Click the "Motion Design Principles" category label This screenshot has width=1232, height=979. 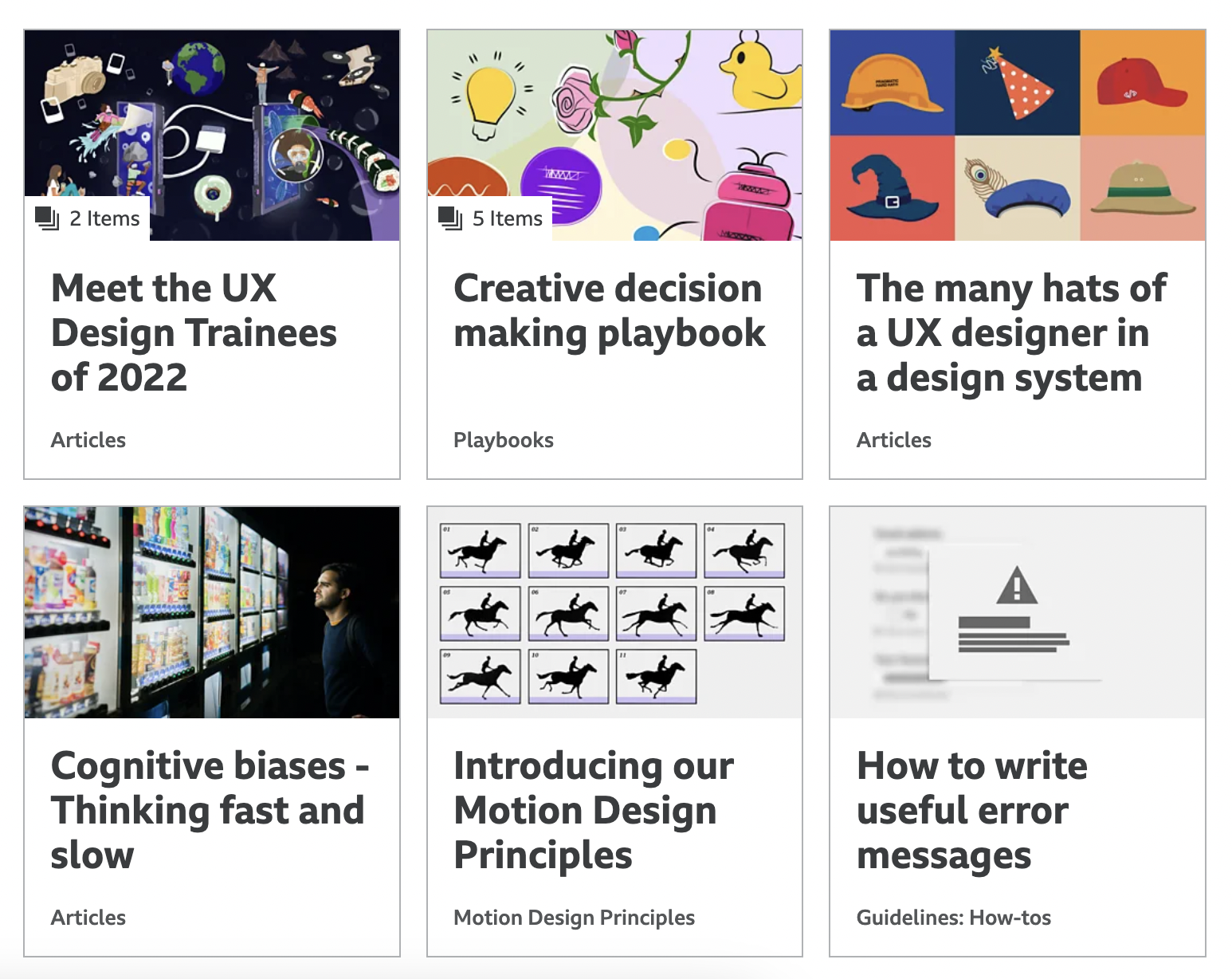pos(574,918)
